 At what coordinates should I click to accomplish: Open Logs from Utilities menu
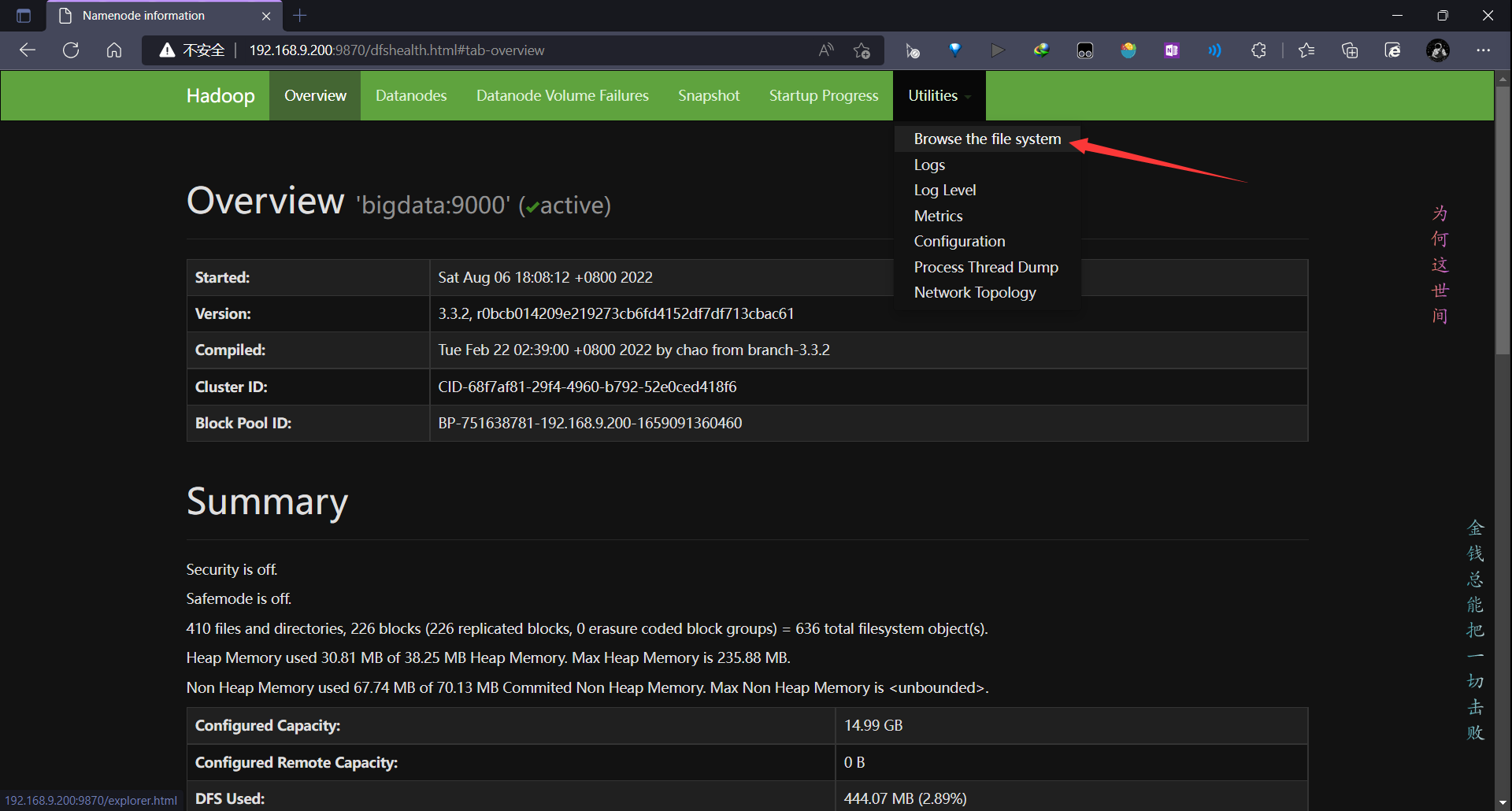click(x=988, y=165)
